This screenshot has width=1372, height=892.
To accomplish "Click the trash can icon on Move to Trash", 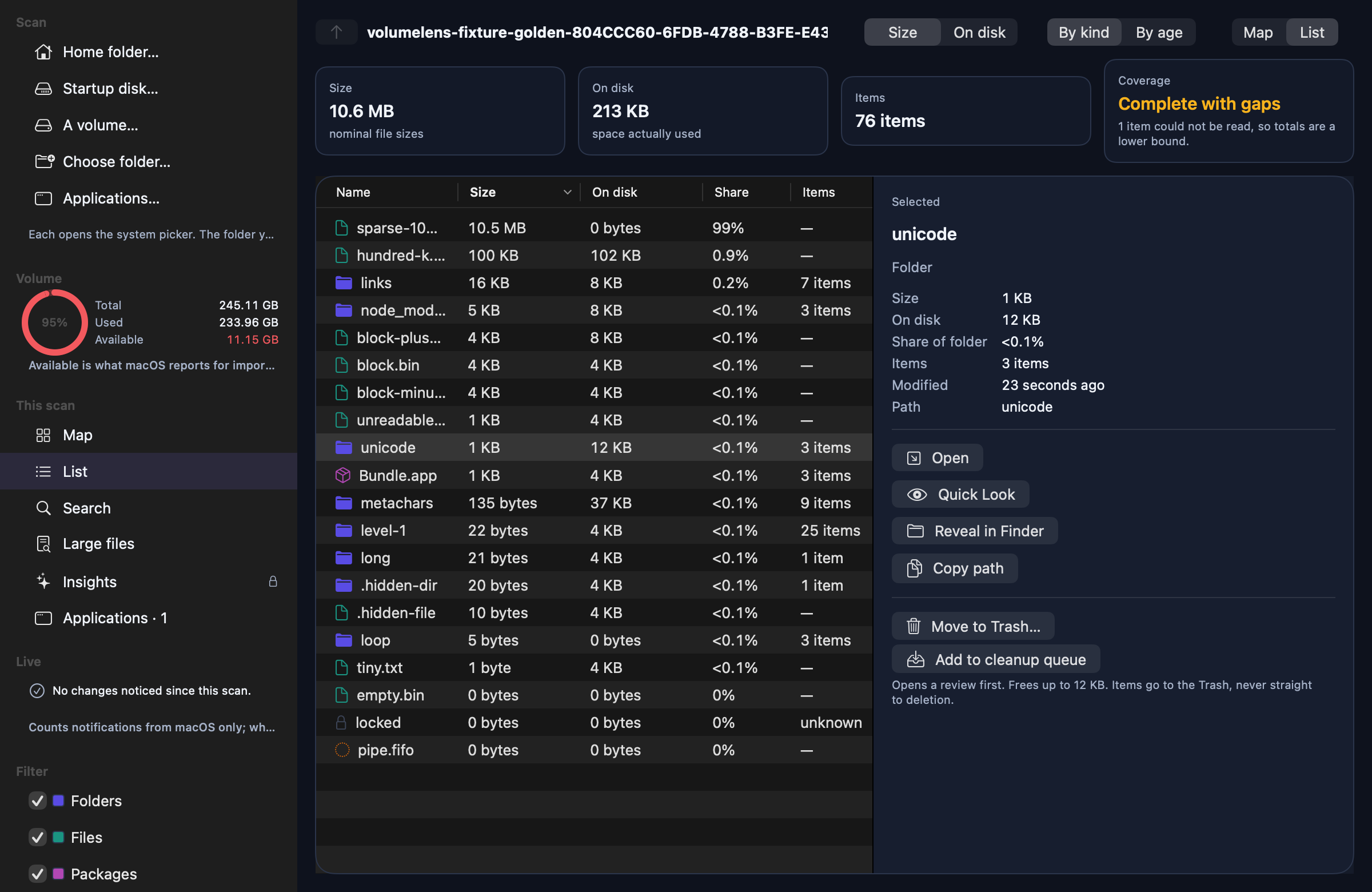I will coord(914,626).
